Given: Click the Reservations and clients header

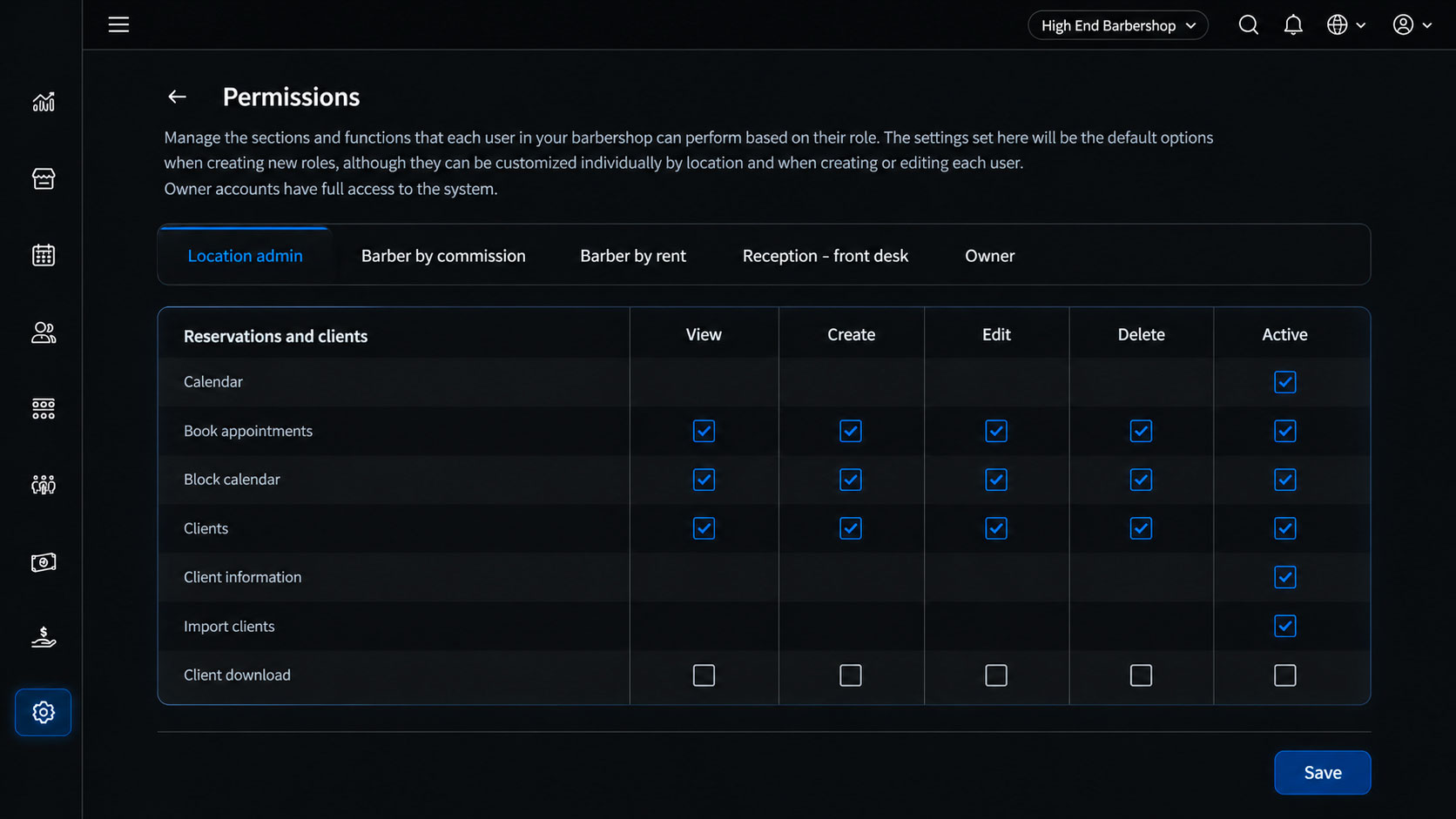Looking at the screenshot, I should (275, 336).
